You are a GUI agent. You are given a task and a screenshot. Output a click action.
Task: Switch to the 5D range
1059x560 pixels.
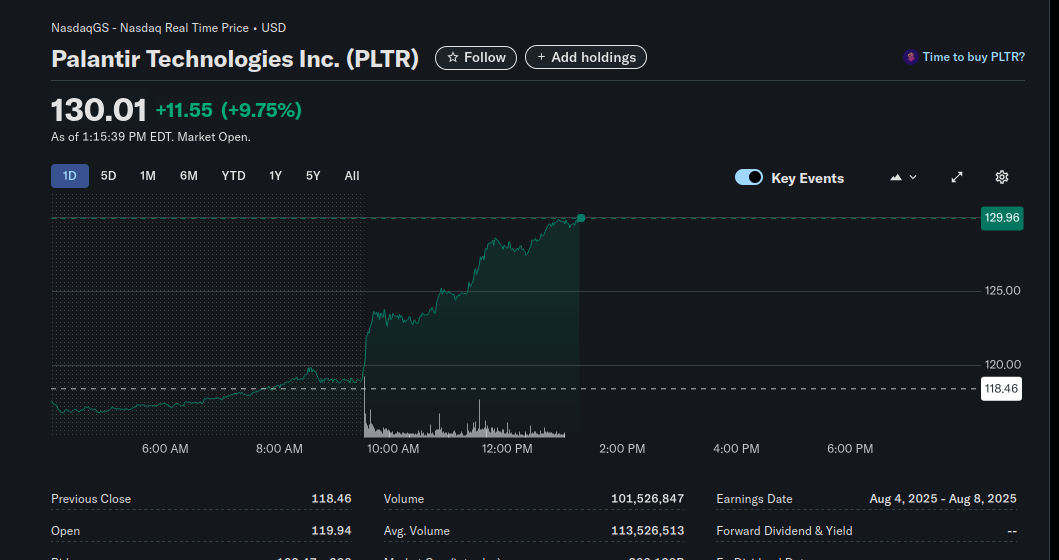pyautogui.click(x=109, y=176)
